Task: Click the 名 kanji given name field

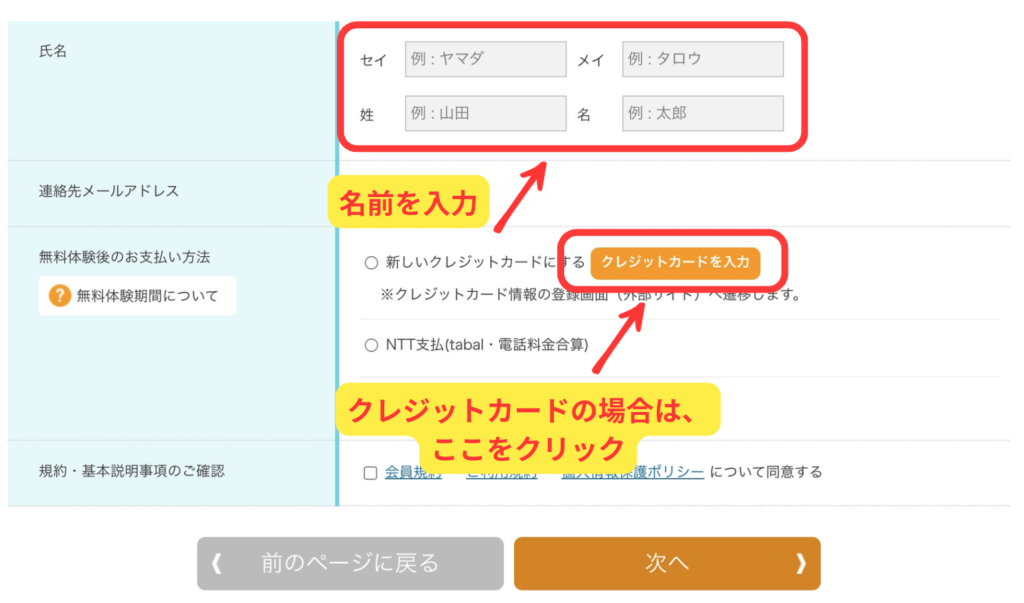Action: pyautogui.click(x=702, y=114)
